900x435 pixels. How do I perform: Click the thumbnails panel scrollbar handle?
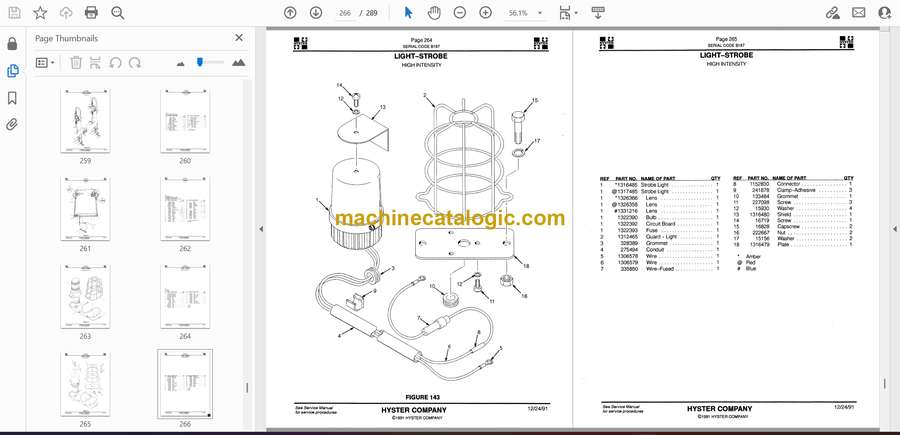pos(247,389)
